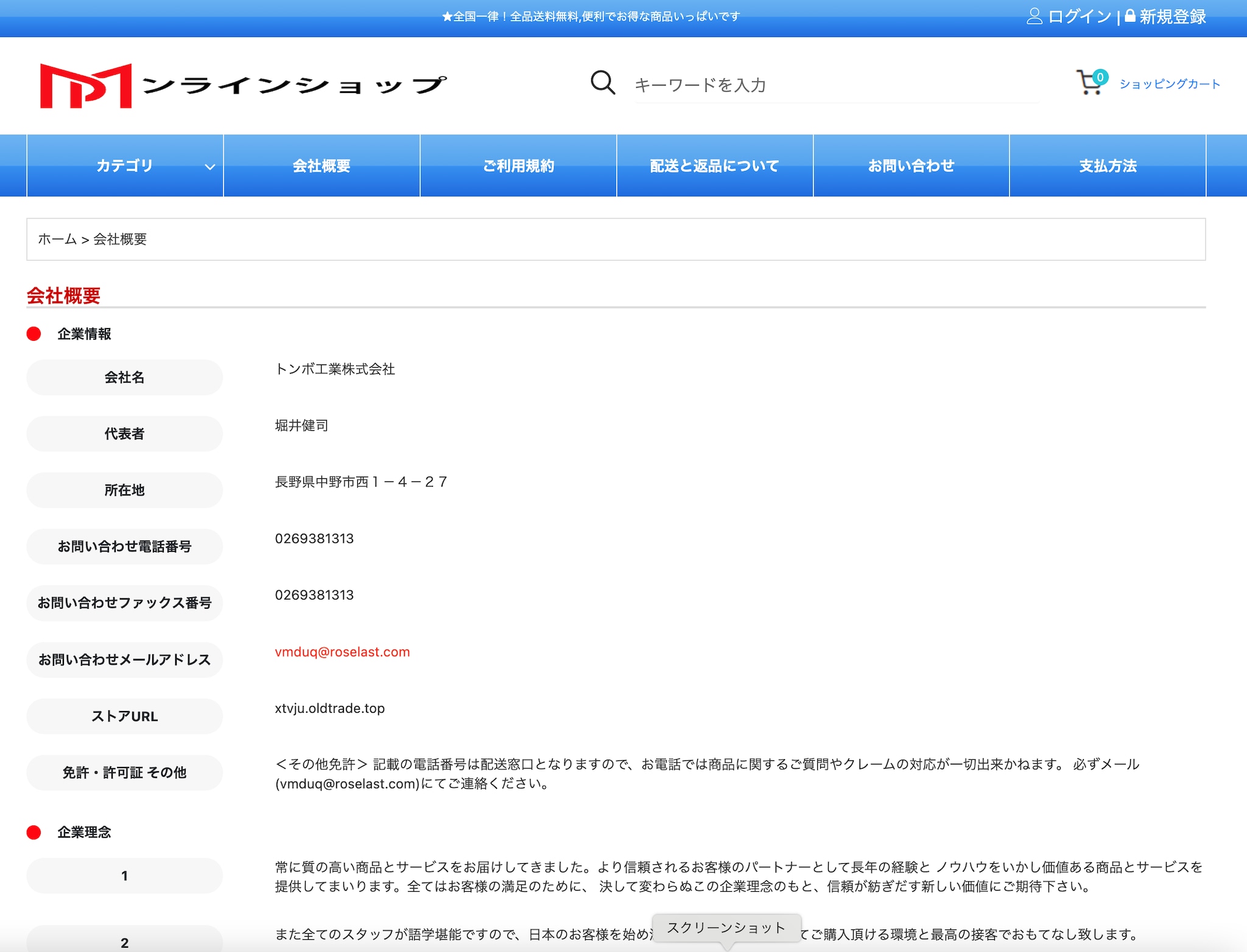
Task: Click the company name トンボ工業株式会社
Action: point(335,369)
